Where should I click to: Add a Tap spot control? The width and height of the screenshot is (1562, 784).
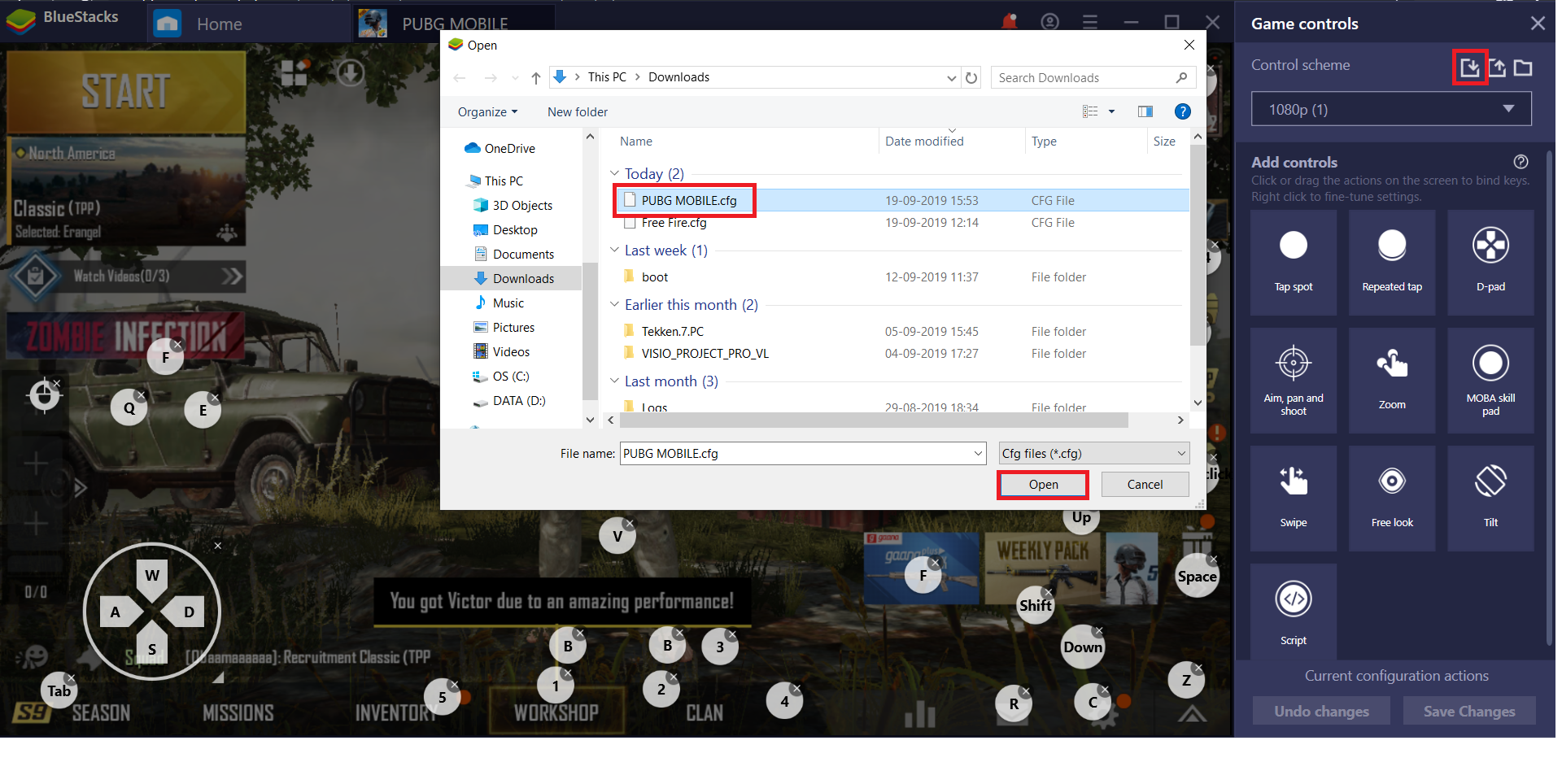click(x=1294, y=263)
